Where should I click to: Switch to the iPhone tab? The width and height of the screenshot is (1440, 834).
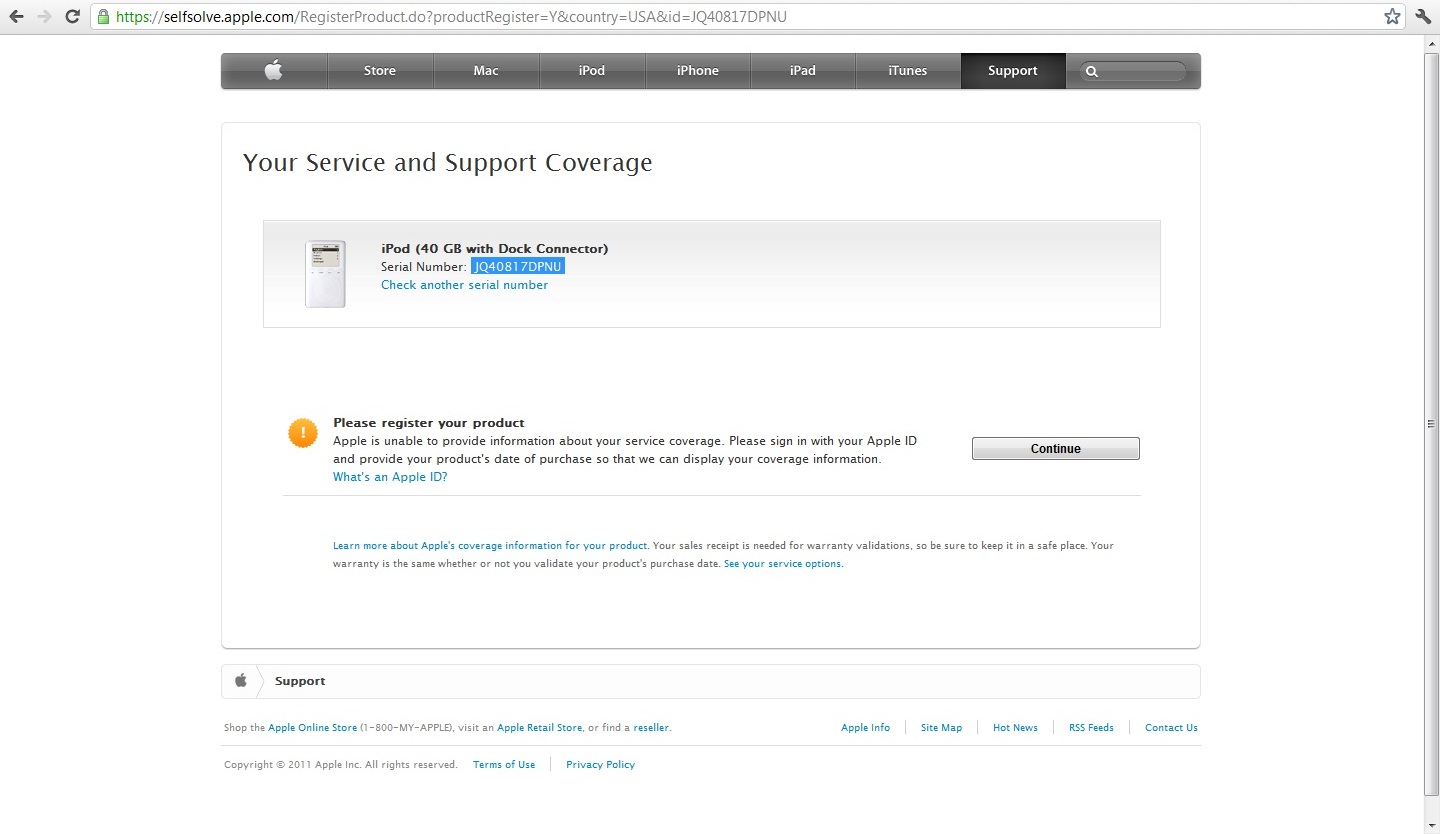698,71
